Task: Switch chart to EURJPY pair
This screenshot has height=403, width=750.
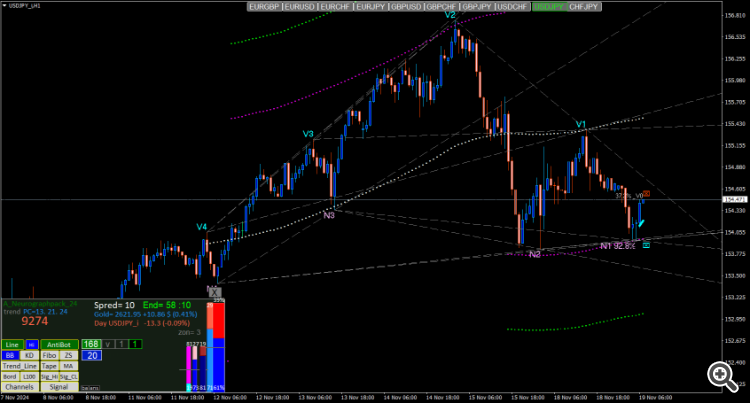Action: click(x=371, y=7)
